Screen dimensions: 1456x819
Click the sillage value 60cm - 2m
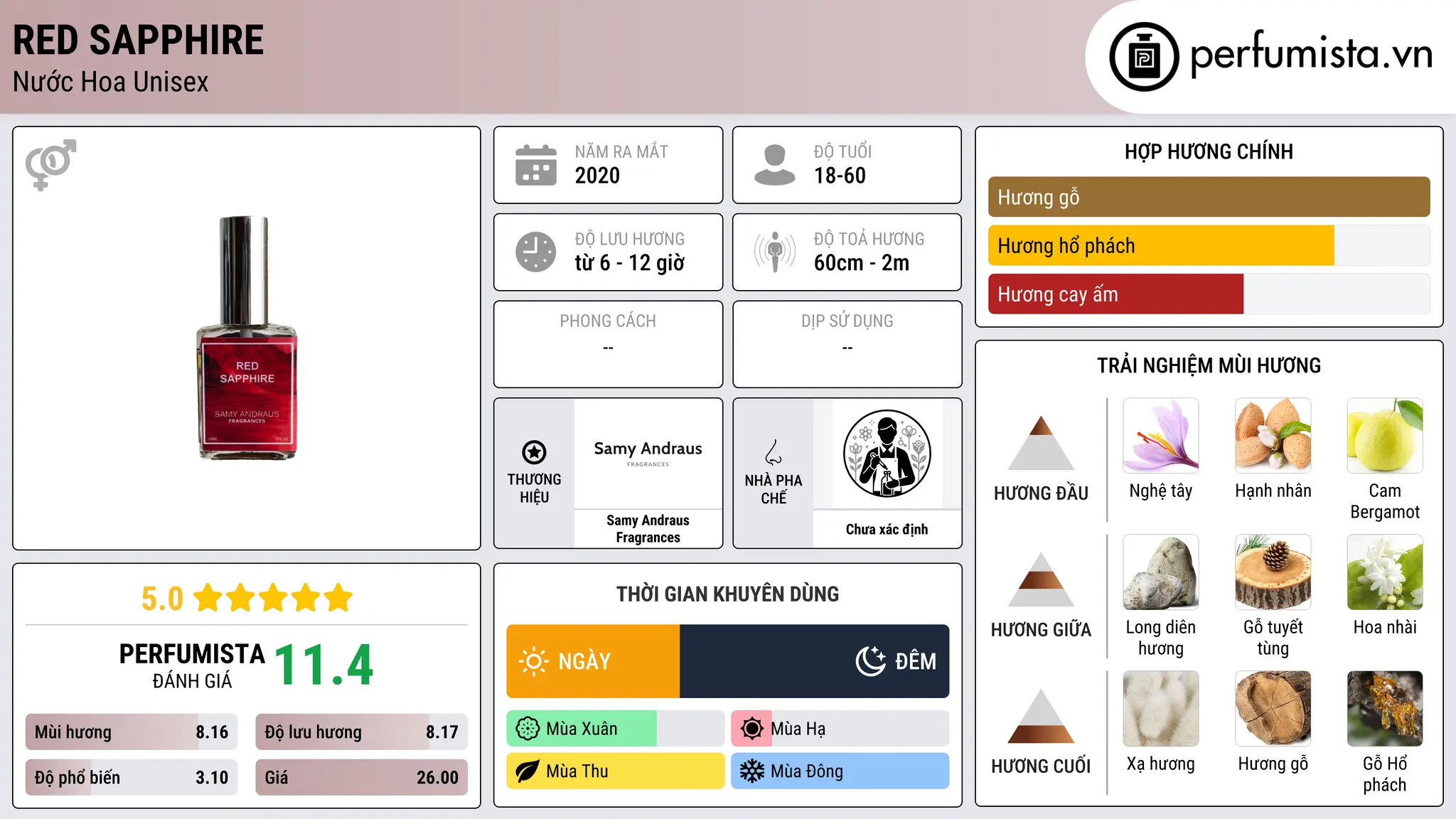862,263
